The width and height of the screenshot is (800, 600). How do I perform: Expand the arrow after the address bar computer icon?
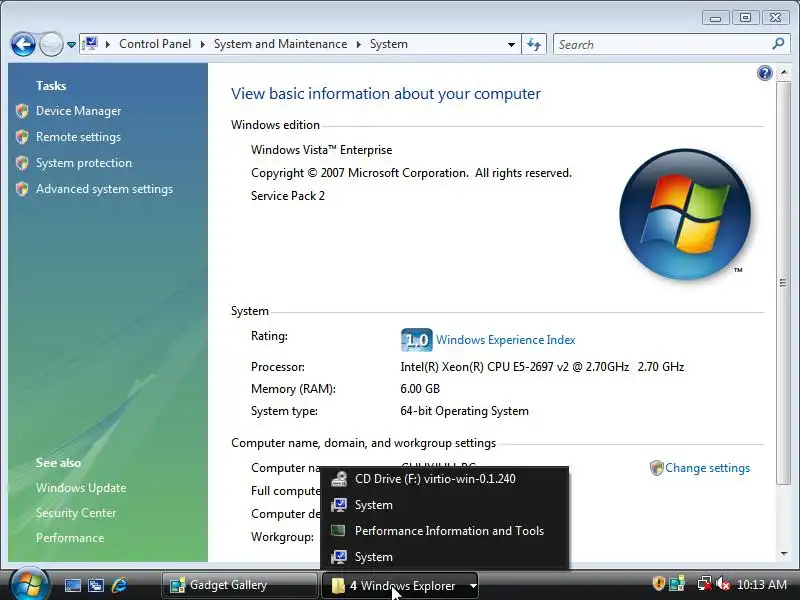coord(108,44)
